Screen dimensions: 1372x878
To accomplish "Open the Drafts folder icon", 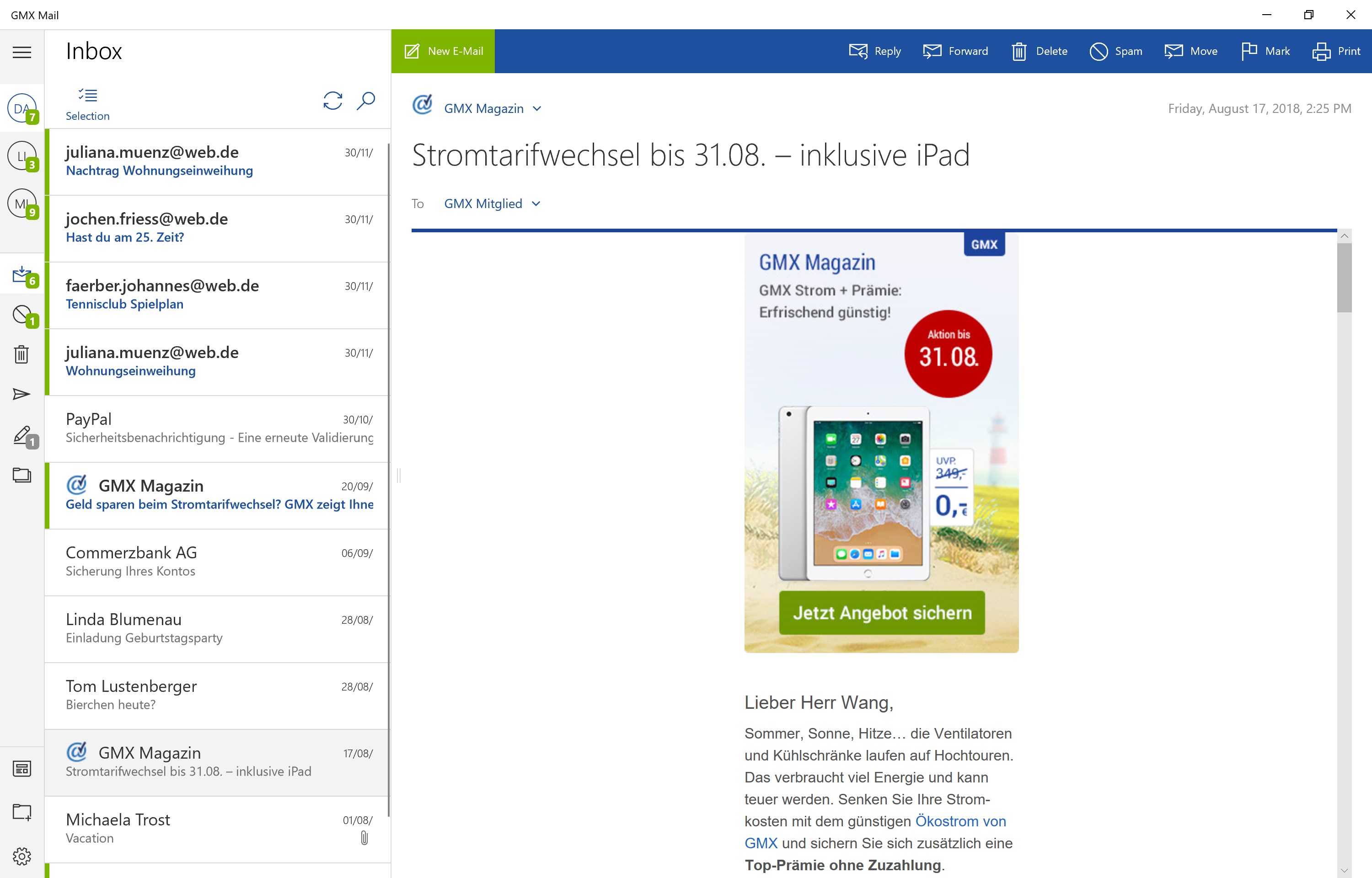I will pos(21,436).
